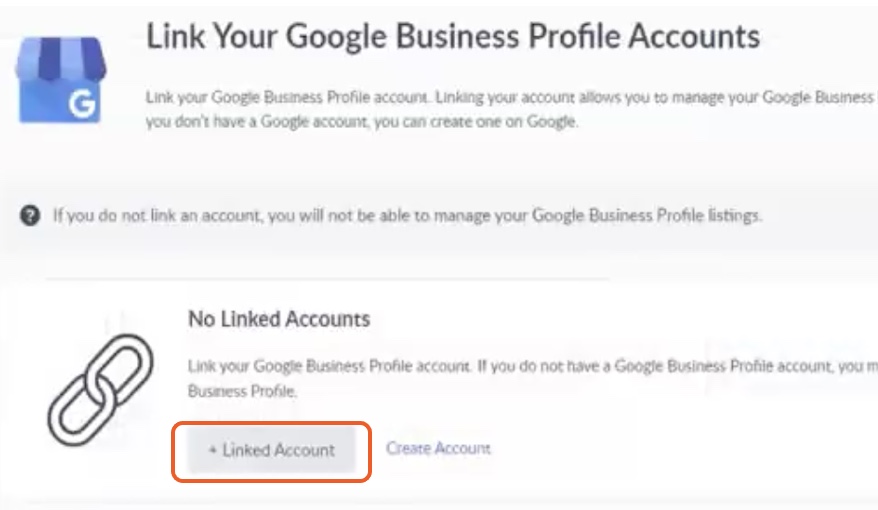Click the striped awning of the store icon
Image resolution: width=878 pixels, height=510 pixels.
coord(60,58)
